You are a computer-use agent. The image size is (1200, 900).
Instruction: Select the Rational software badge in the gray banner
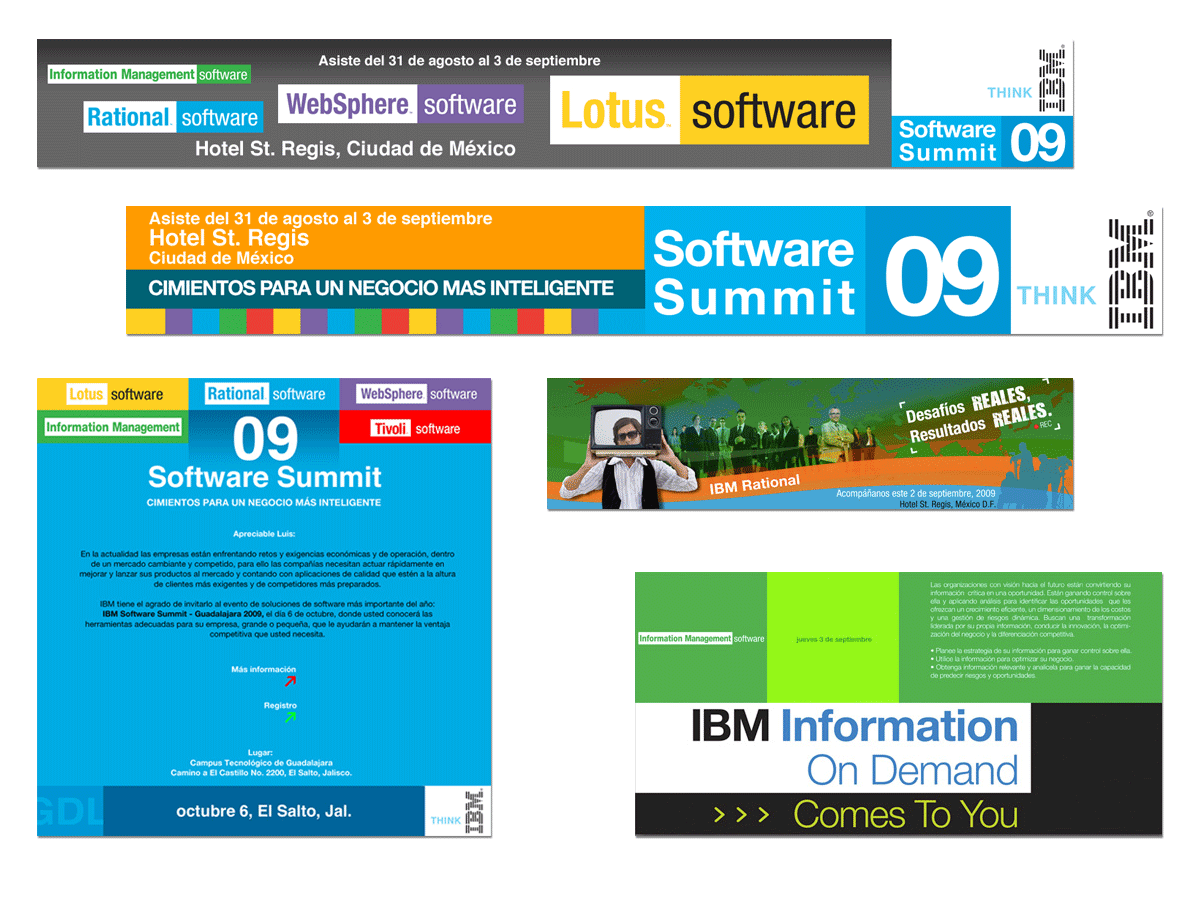173,117
